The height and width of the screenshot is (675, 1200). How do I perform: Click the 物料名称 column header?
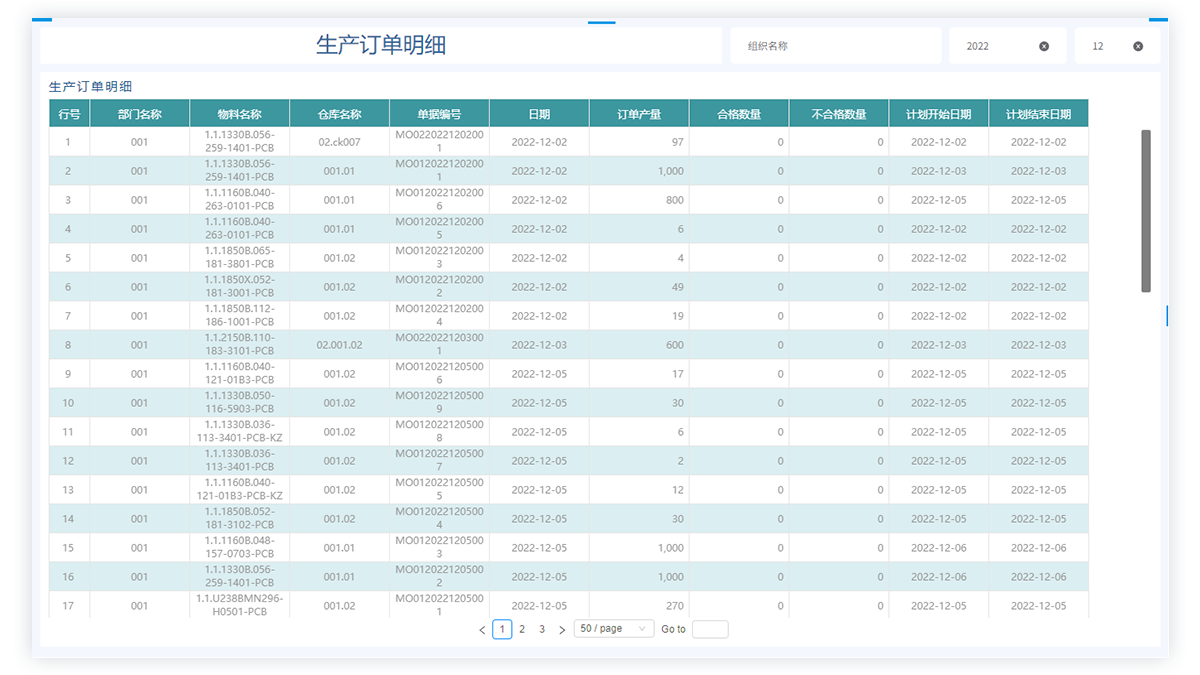(239, 114)
